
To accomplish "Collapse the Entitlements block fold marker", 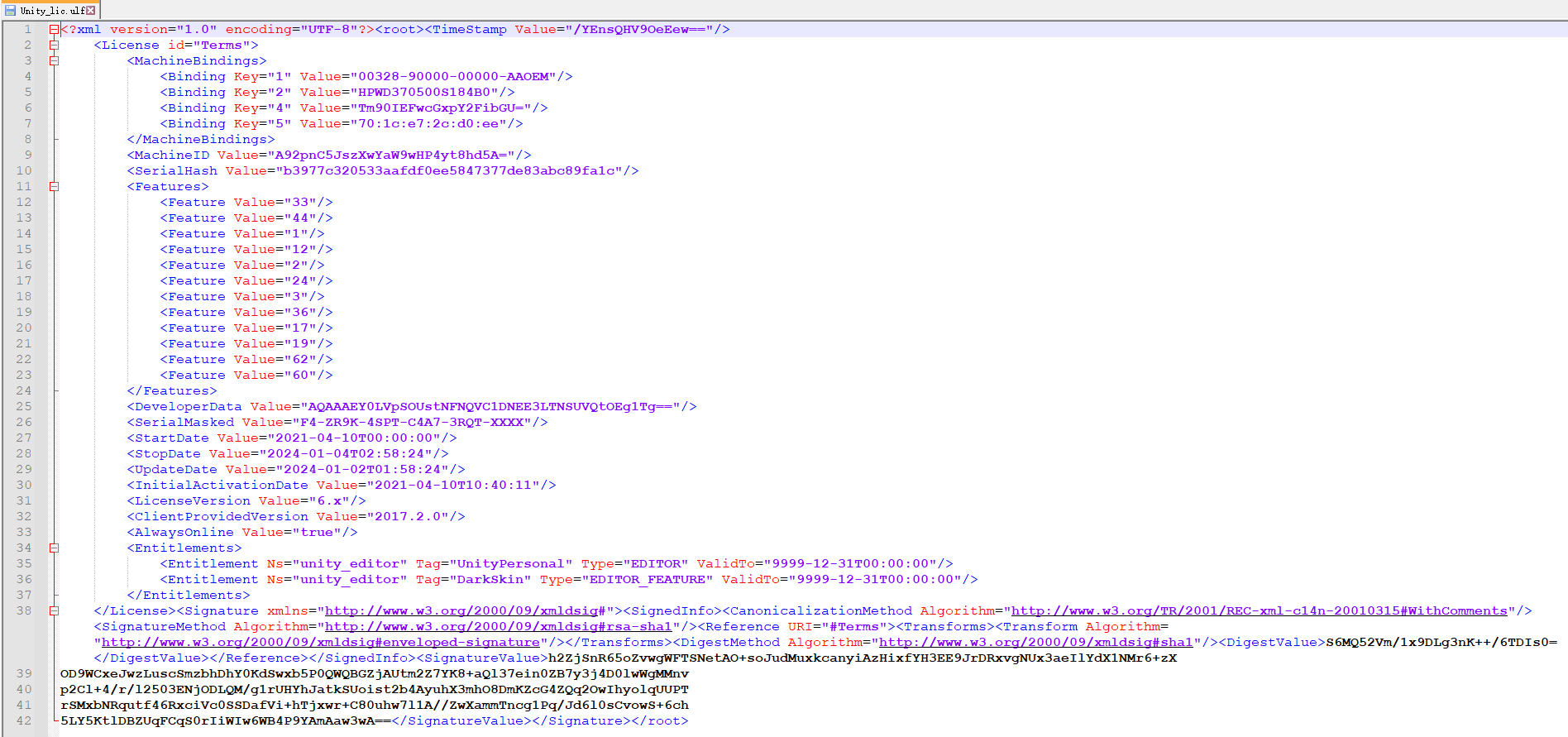I will pos(54,548).
